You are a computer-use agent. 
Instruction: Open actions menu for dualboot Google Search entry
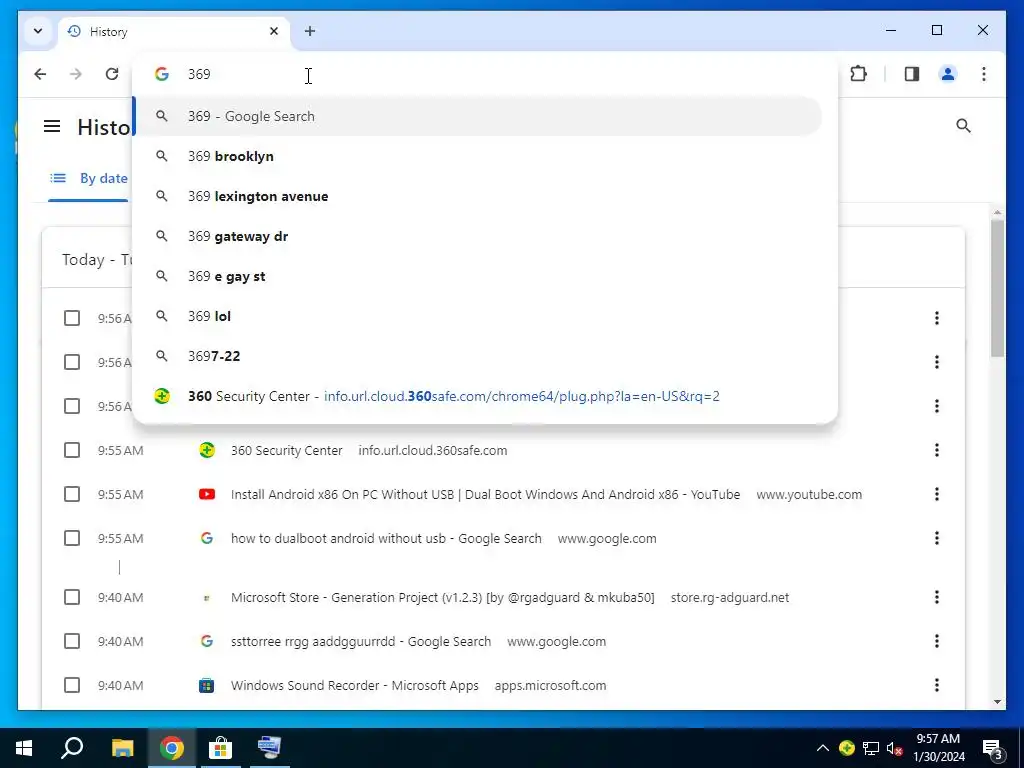936,538
